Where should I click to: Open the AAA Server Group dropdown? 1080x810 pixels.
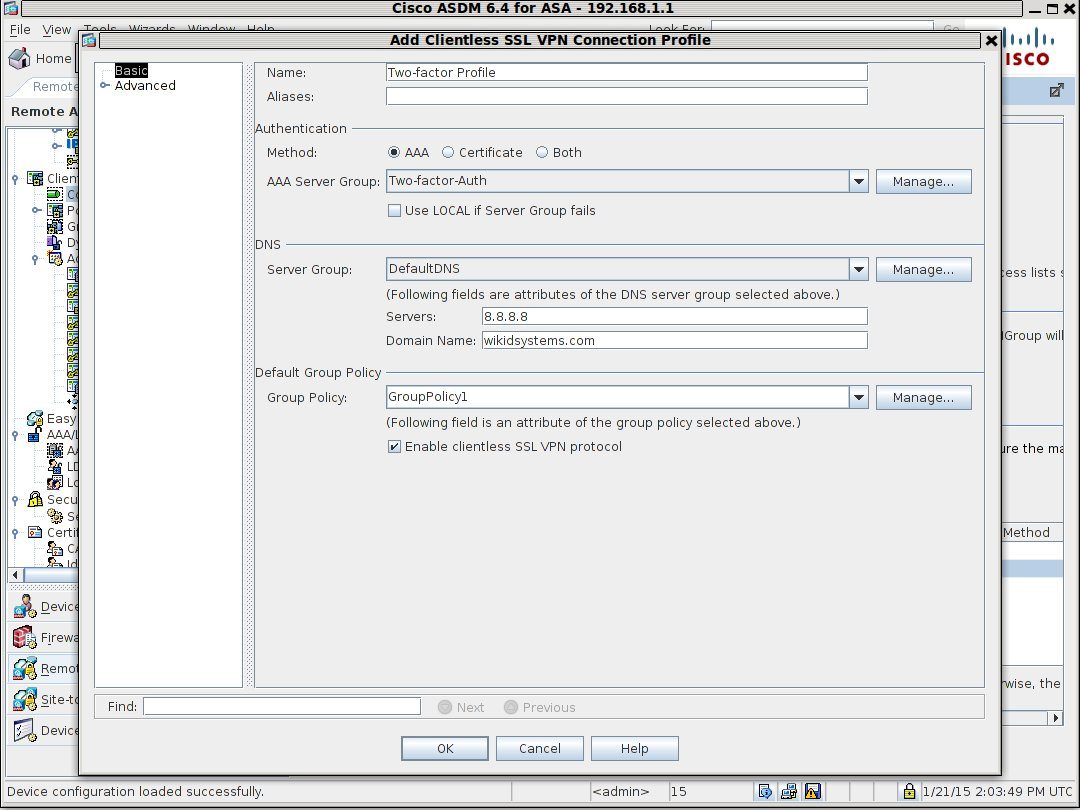pyautogui.click(x=858, y=181)
